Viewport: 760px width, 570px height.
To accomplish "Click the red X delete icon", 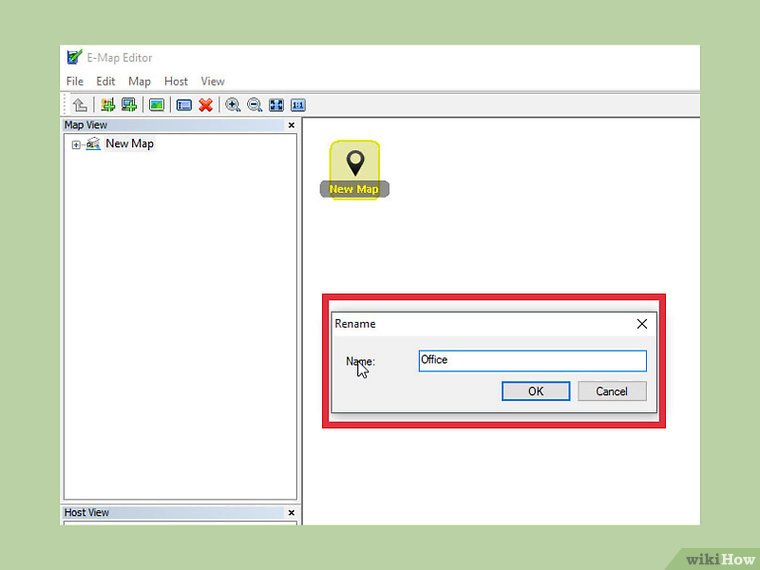I will coord(205,105).
